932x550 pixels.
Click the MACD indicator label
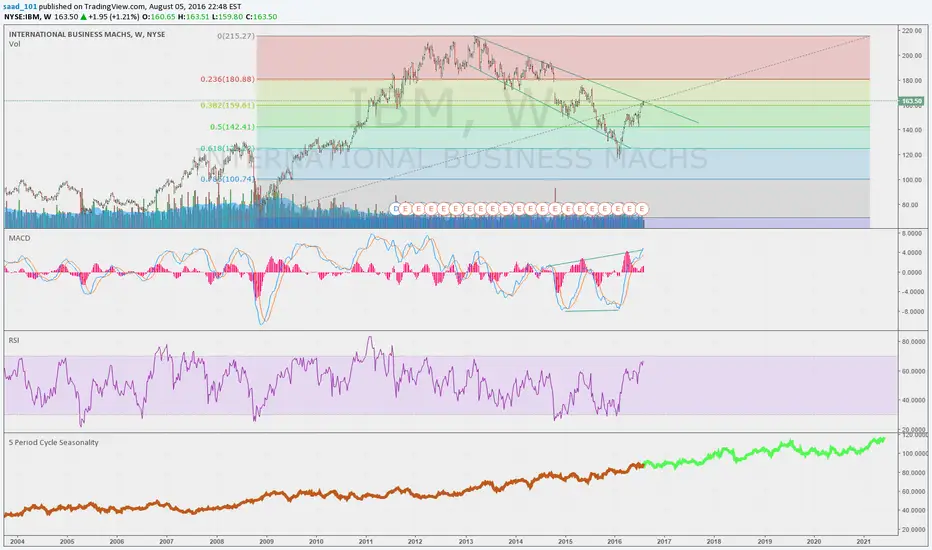coord(19,238)
